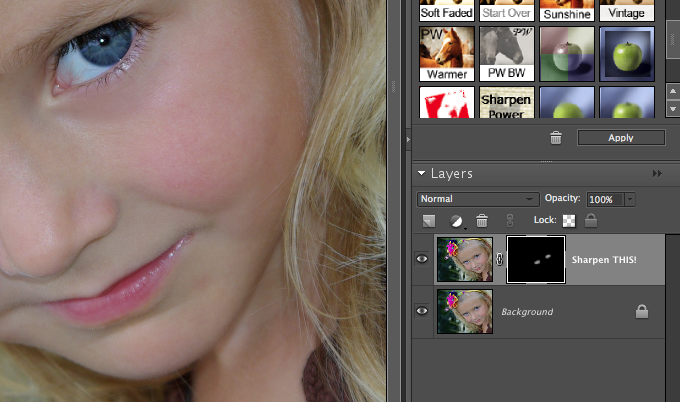Collapse the Layers panel triangle
The image size is (680, 402).
421,173
